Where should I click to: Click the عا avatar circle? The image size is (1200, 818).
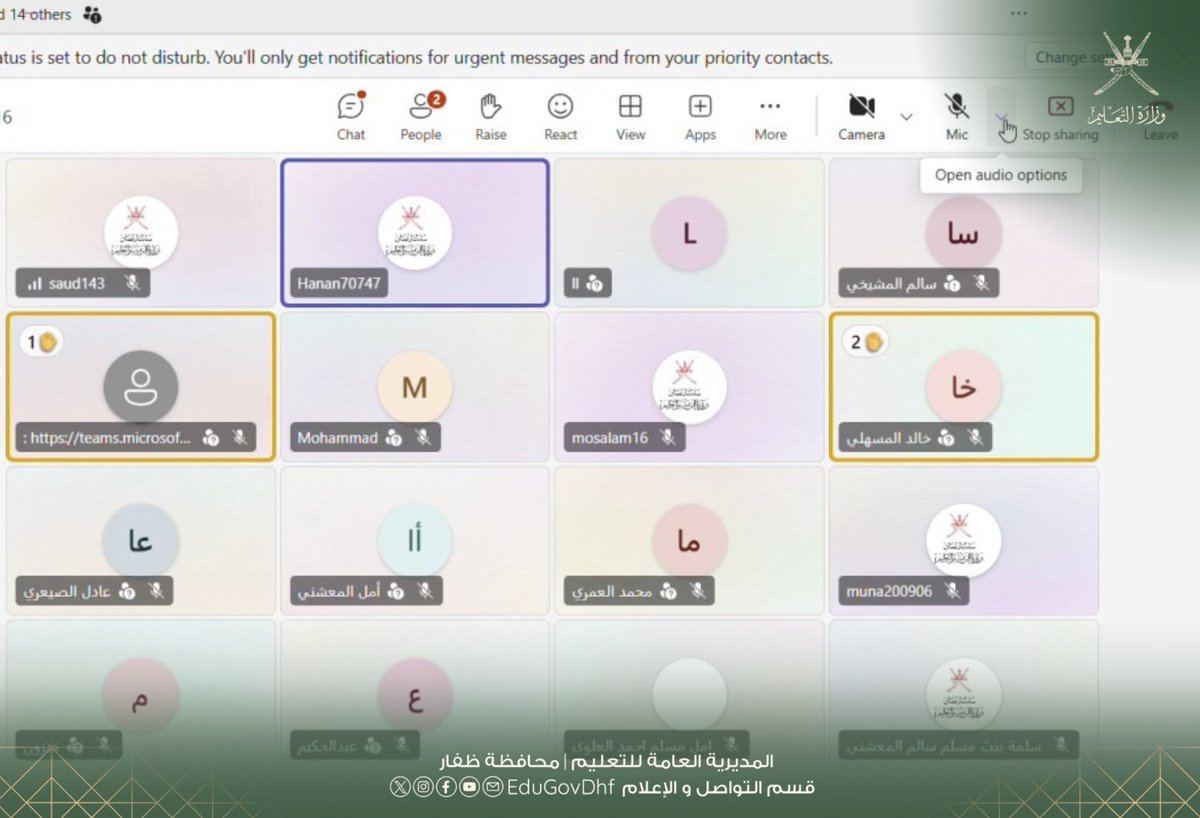141,540
